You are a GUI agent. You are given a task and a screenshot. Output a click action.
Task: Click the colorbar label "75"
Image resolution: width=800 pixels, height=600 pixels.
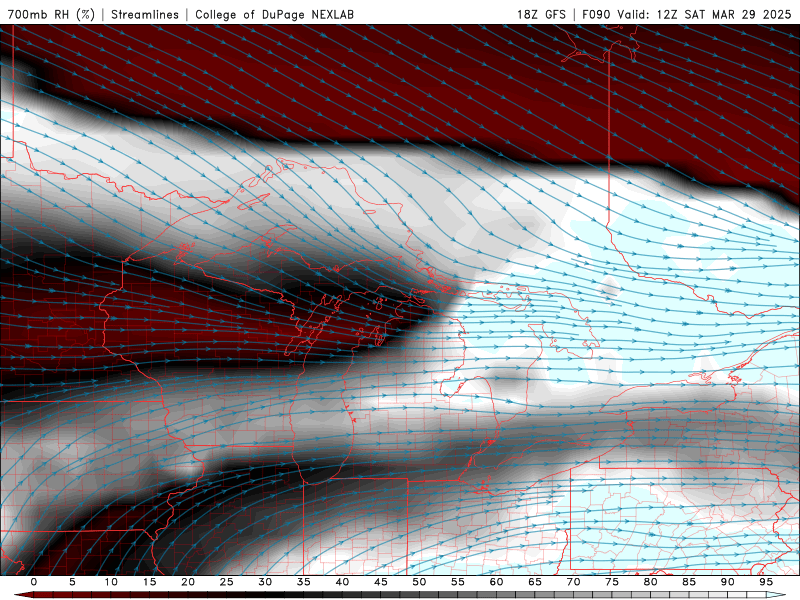(612, 582)
